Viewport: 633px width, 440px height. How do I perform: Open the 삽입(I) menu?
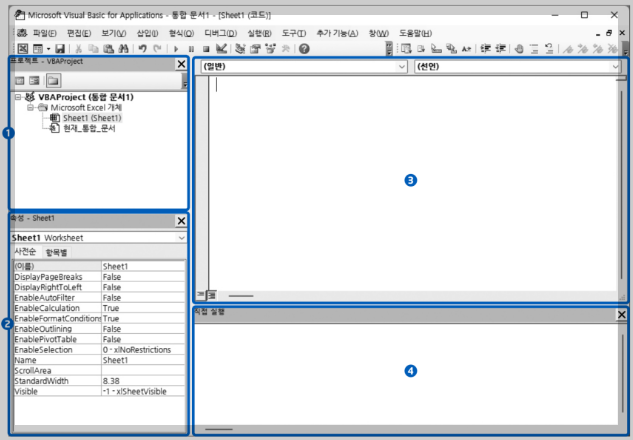point(148,33)
